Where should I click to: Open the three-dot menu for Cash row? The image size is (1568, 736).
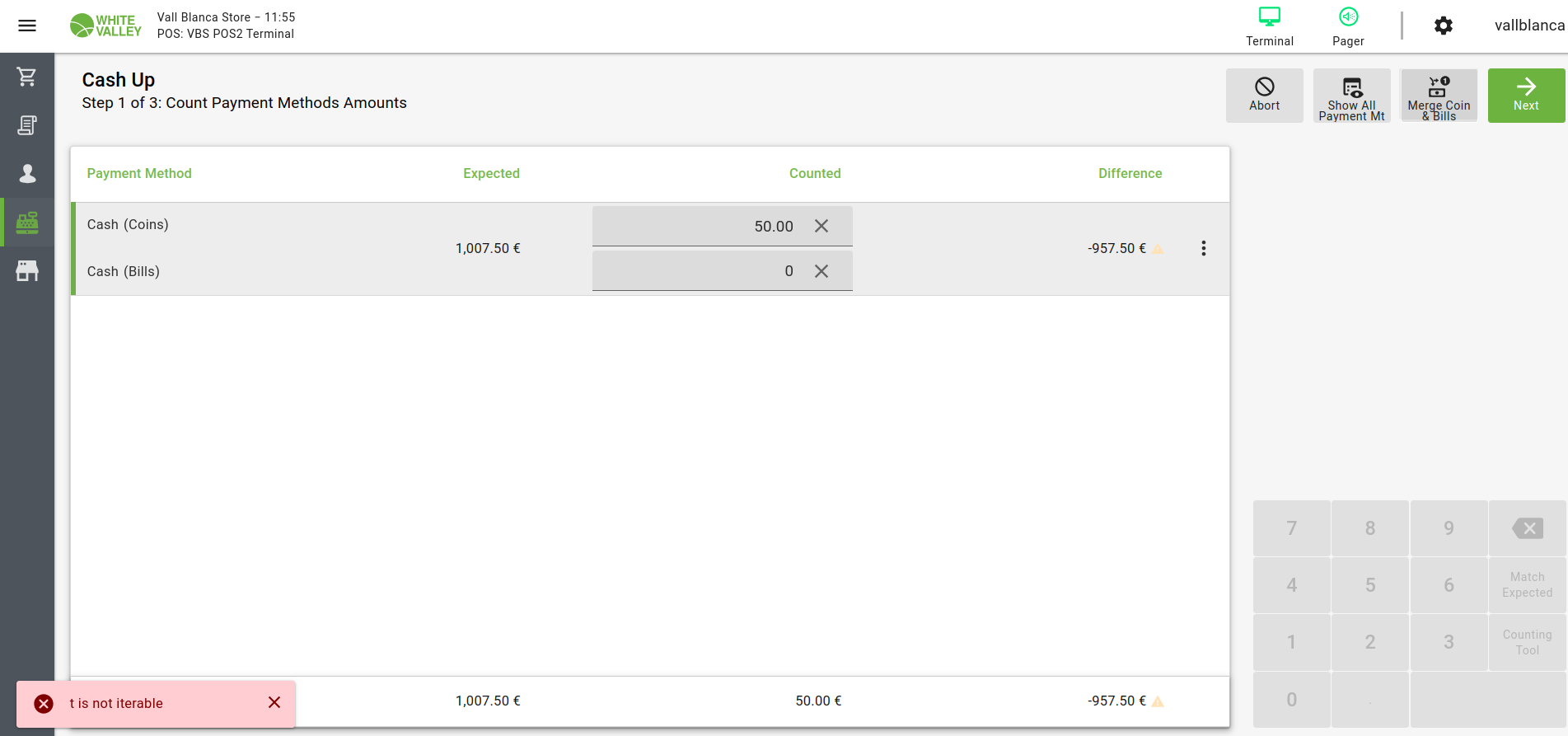click(1204, 248)
